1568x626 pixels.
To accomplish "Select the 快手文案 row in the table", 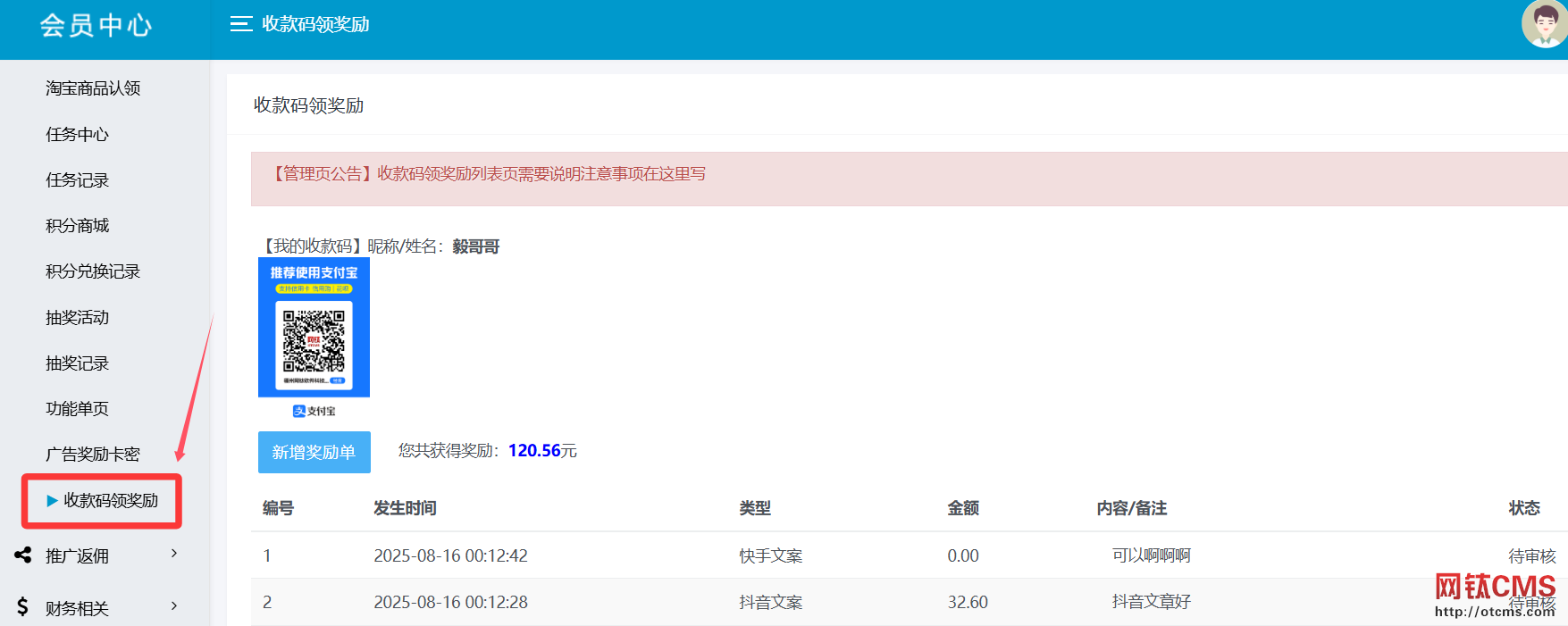I will click(770, 555).
